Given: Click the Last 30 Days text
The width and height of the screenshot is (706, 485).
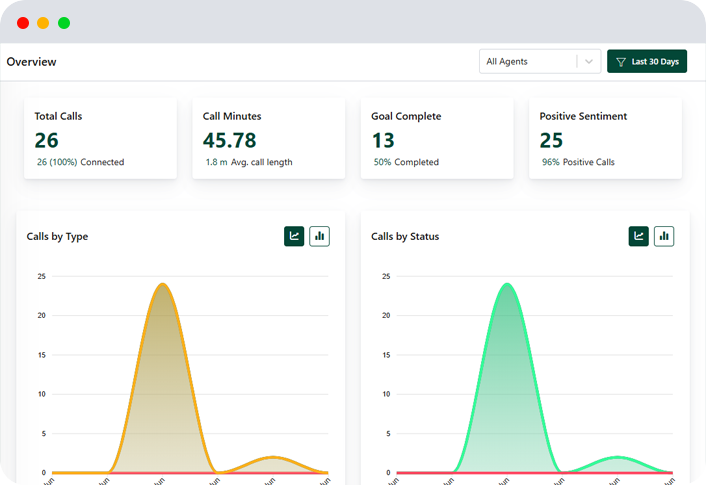Looking at the screenshot, I should coord(655,62).
